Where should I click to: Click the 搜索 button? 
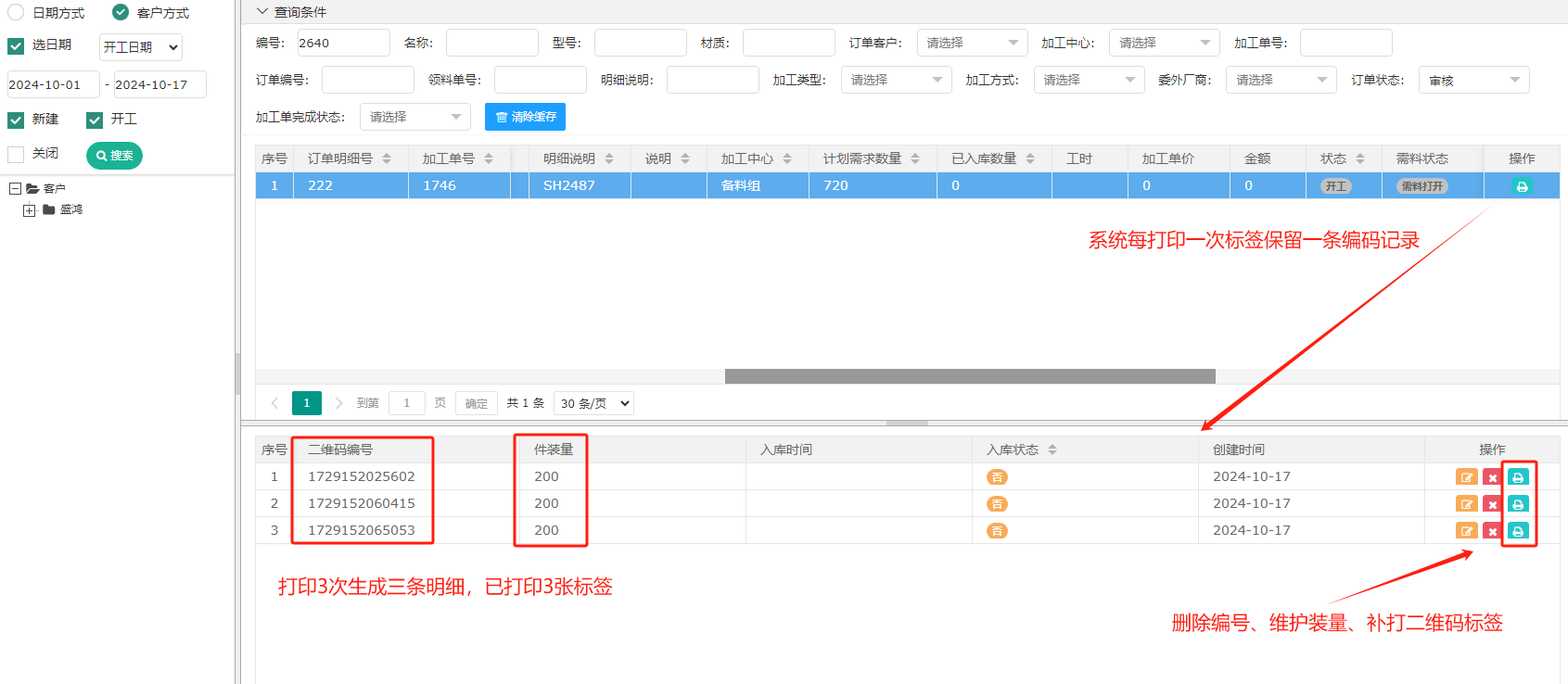pos(114,156)
